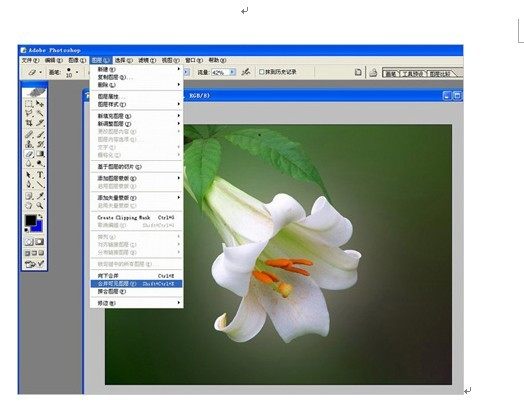The height and width of the screenshot is (415, 524).
Task: Open the 选择 menu
Action: pos(124,60)
